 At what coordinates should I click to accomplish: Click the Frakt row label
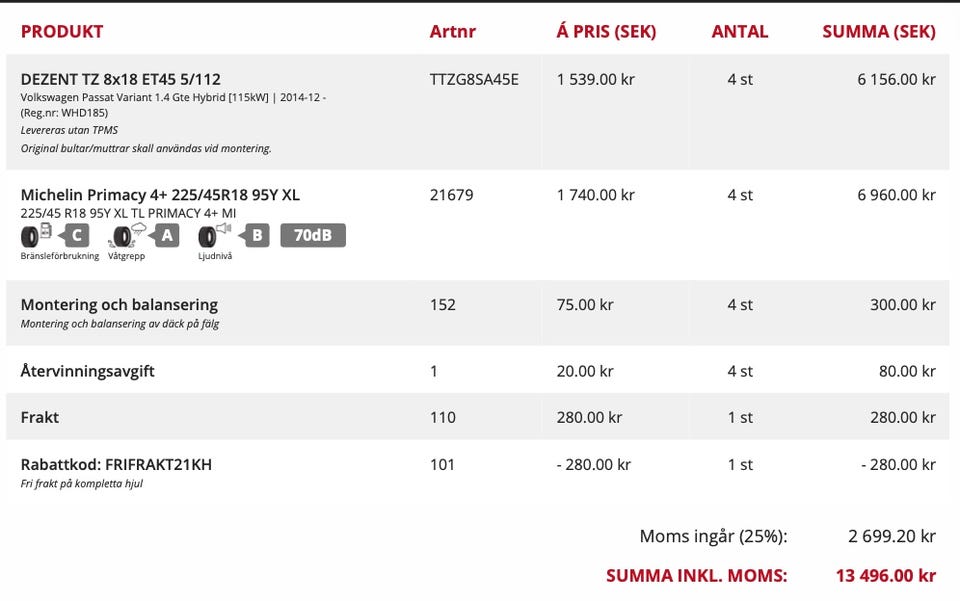(40, 417)
